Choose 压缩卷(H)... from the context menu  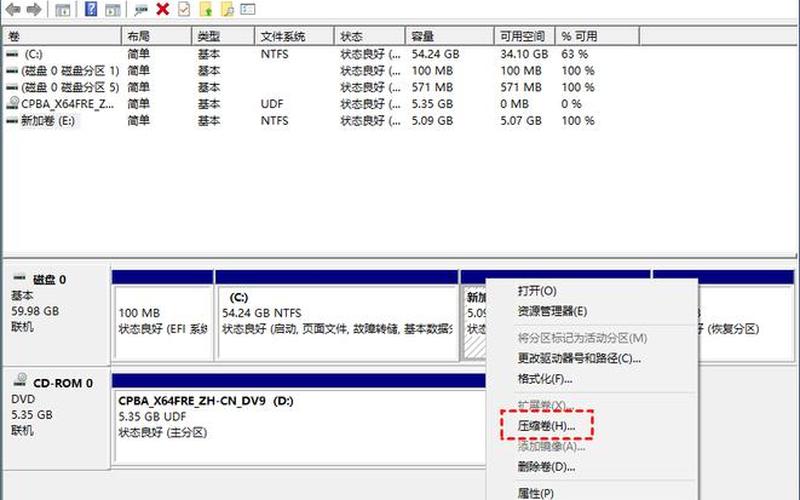point(546,426)
